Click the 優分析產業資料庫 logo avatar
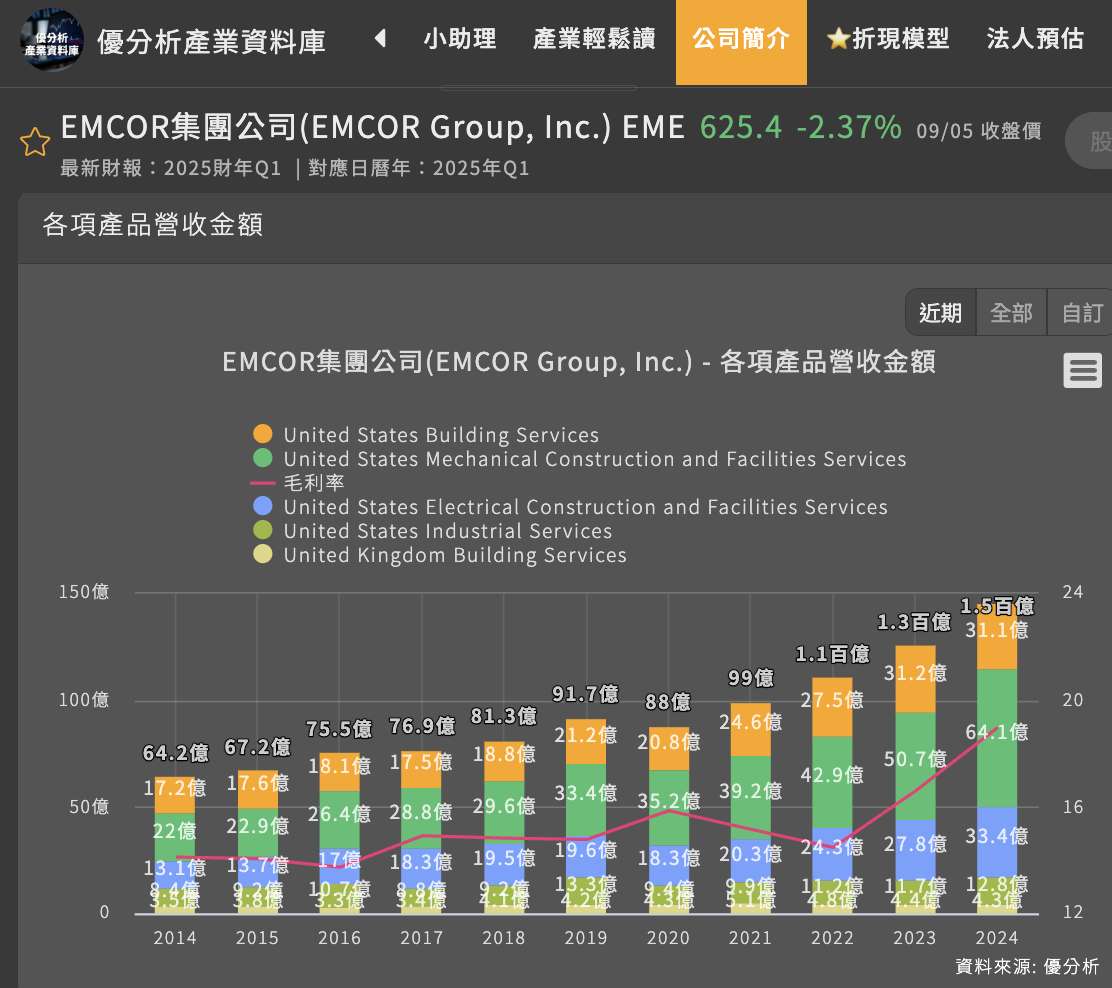Image resolution: width=1112 pixels, height=988 pixels. point(51,40)
